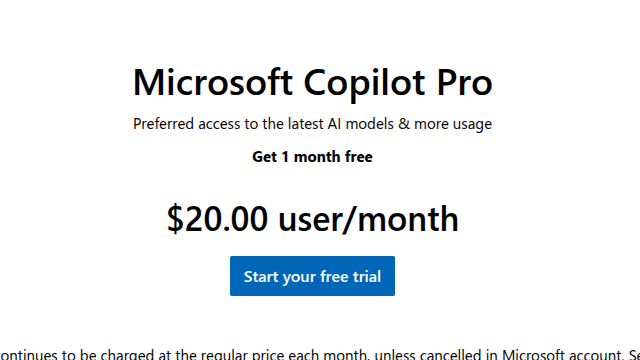The height and width of the screenshot is (360, 640).
Task: Select the 'Get 1 month free' text
Action: [312, 157]
